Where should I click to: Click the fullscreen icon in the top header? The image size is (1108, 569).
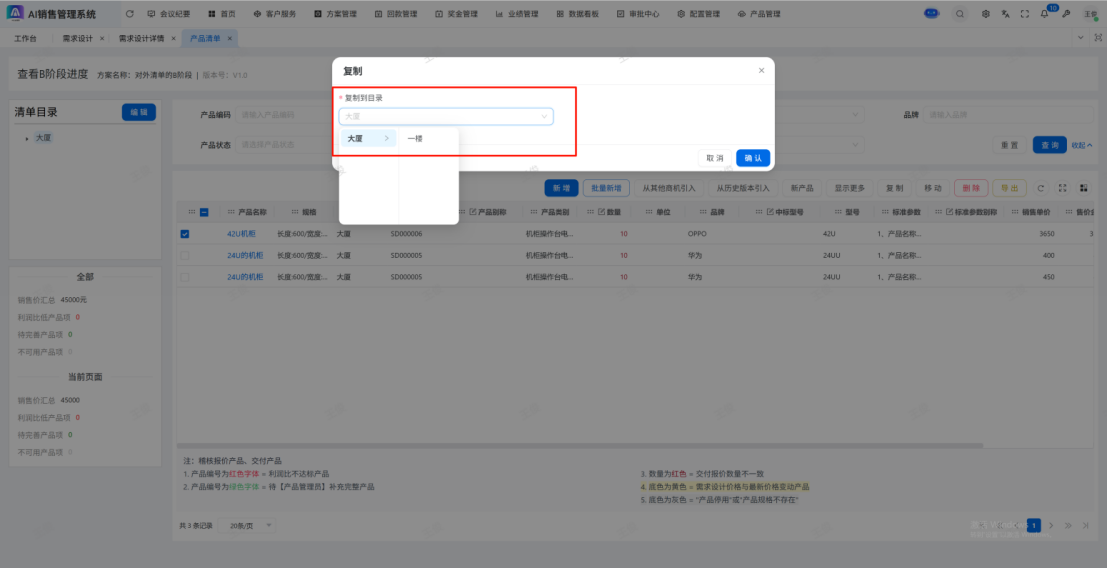tap(1025, 14)
